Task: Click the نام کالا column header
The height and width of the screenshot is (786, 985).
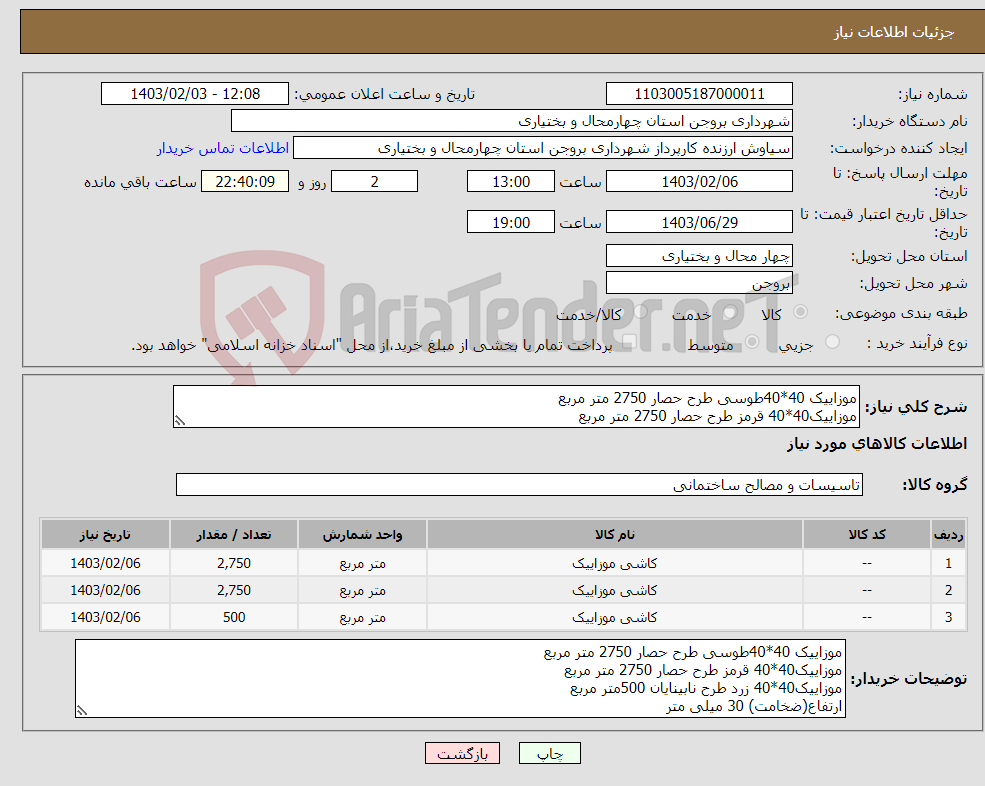Action: point(614,535)
